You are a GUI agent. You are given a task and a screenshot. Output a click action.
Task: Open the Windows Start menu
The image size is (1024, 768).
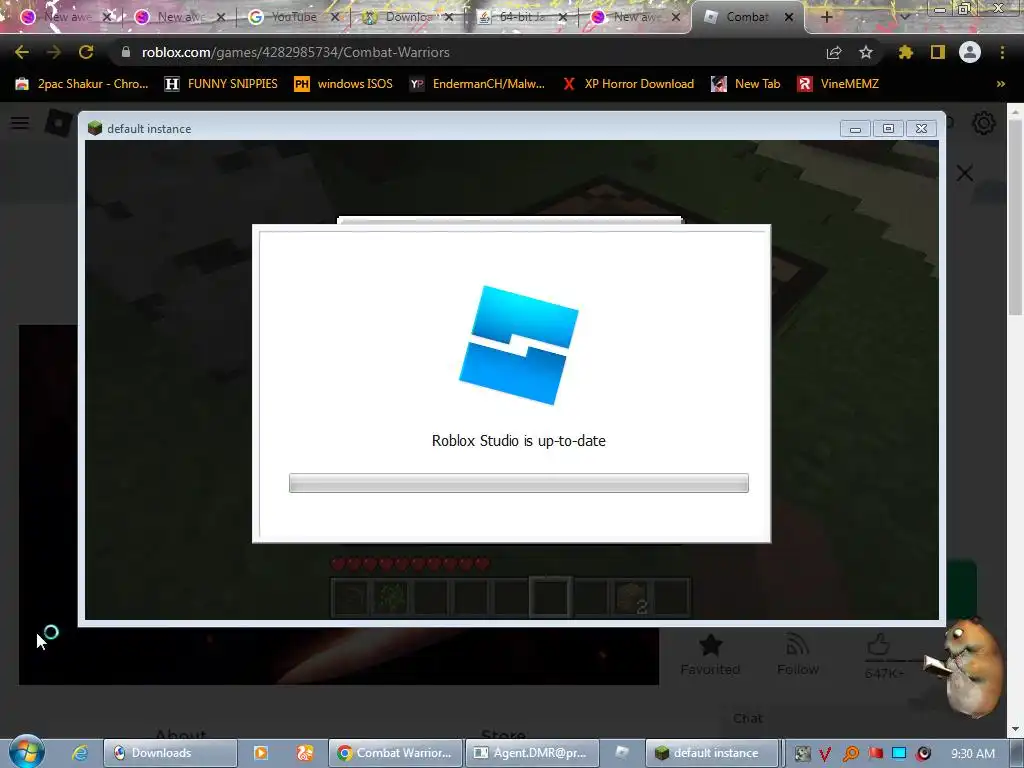[27, 752]
